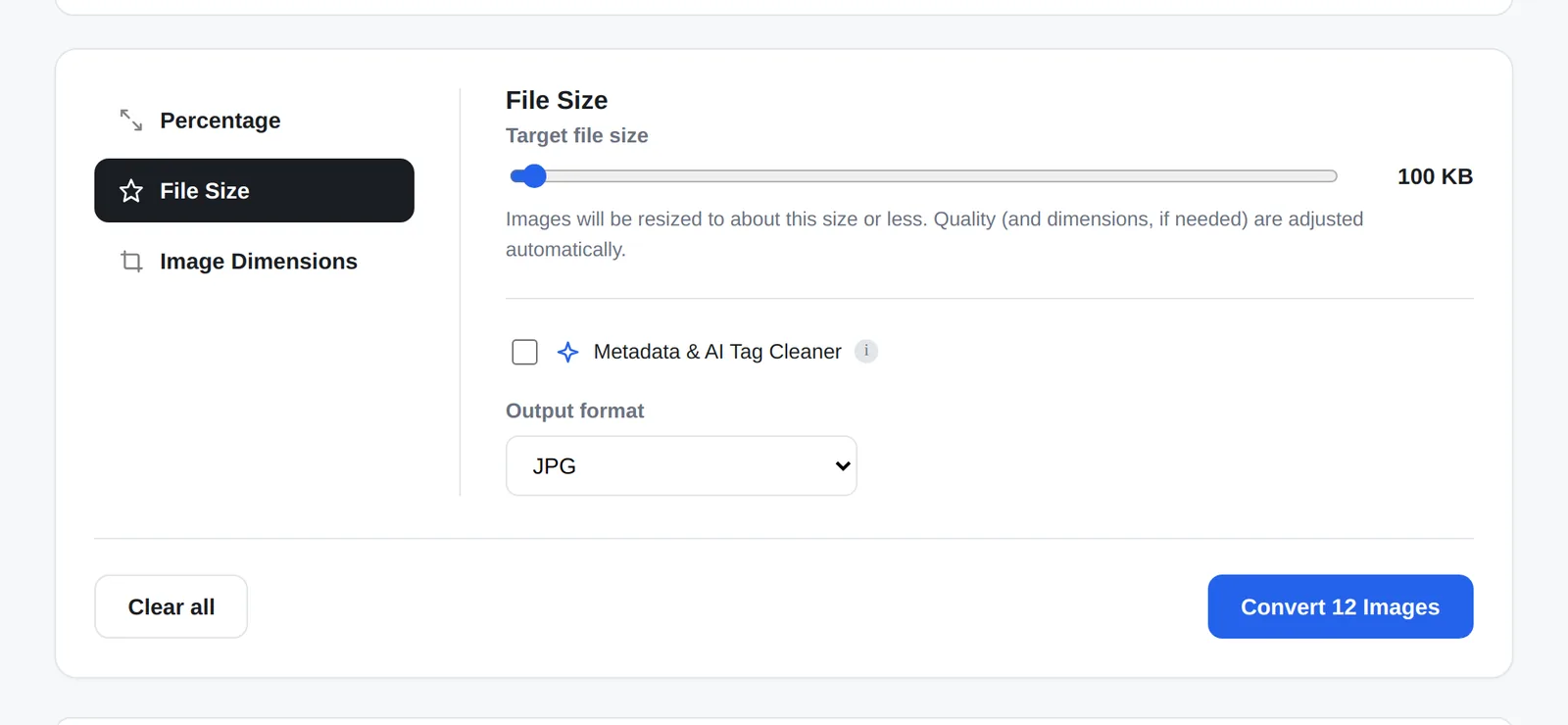The image size is (1568, 725).
Task: Click the Output format label
Action: [x=575, y=411]
